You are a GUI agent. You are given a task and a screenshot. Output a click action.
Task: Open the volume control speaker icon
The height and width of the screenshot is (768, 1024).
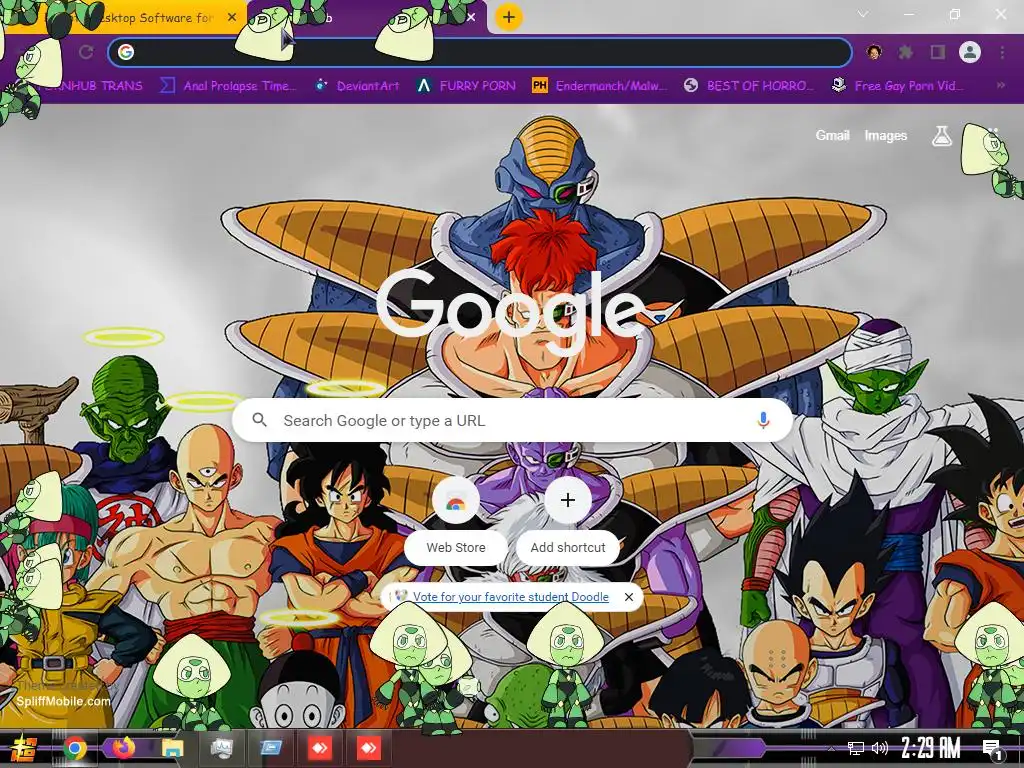click(x=880, y=748)
